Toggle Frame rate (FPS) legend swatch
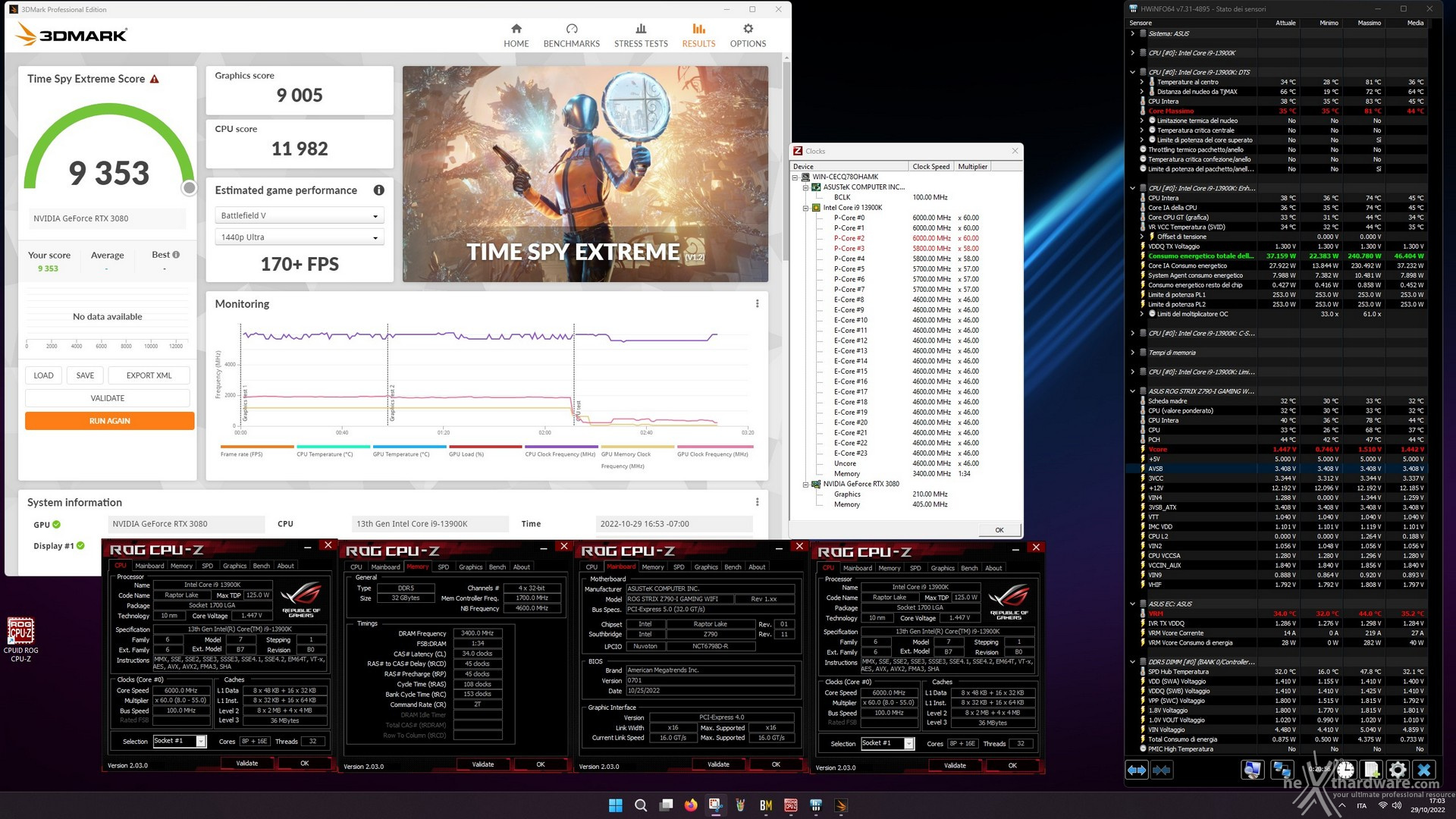The image size is (1456, 819). [257, 447]
